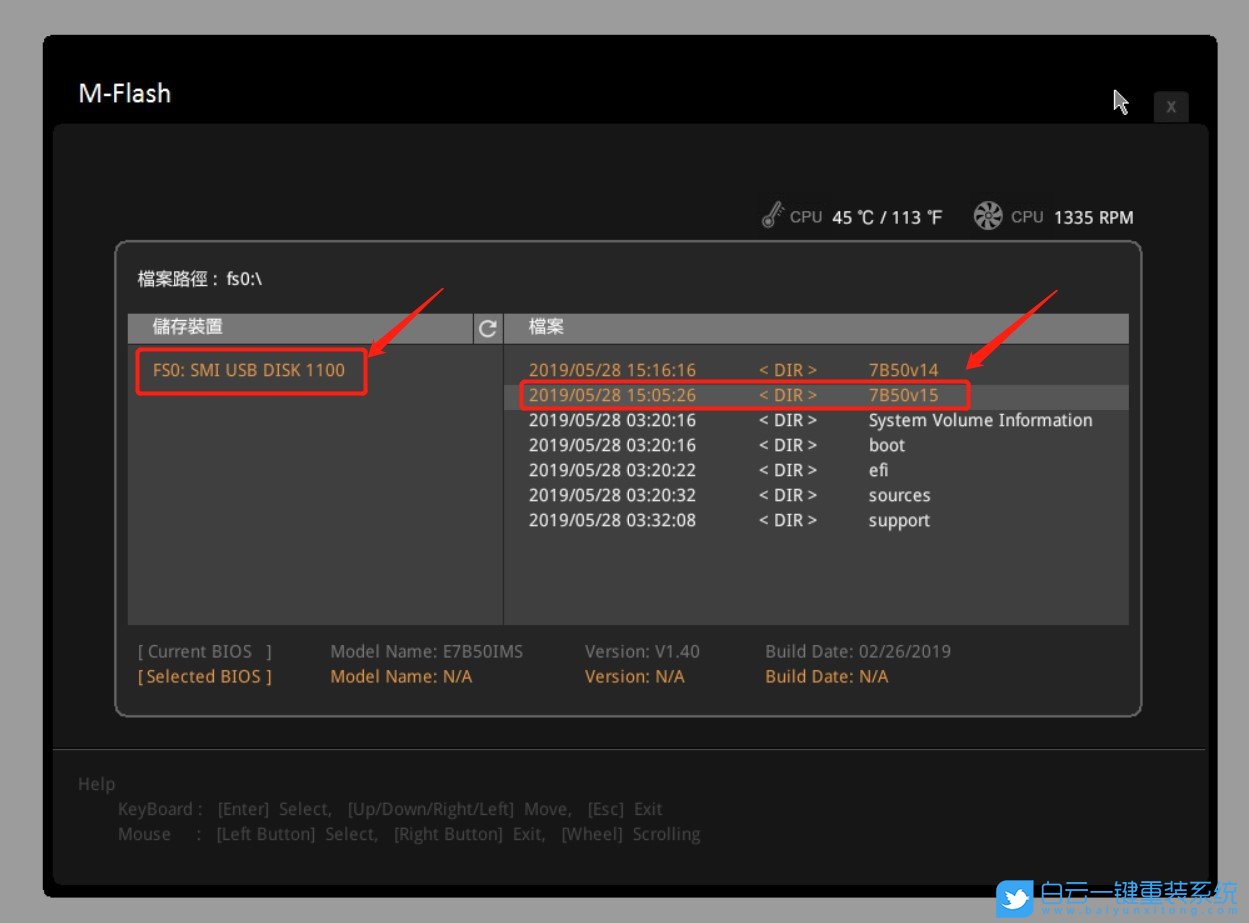Click the [Current BIOS] label

204,652
